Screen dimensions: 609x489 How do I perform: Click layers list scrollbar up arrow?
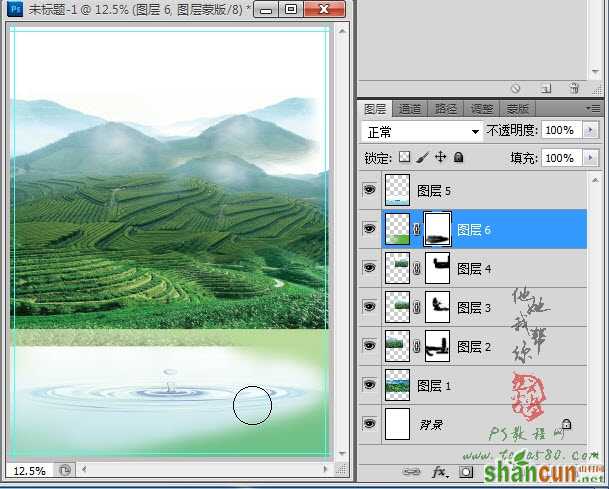[595, 180]
